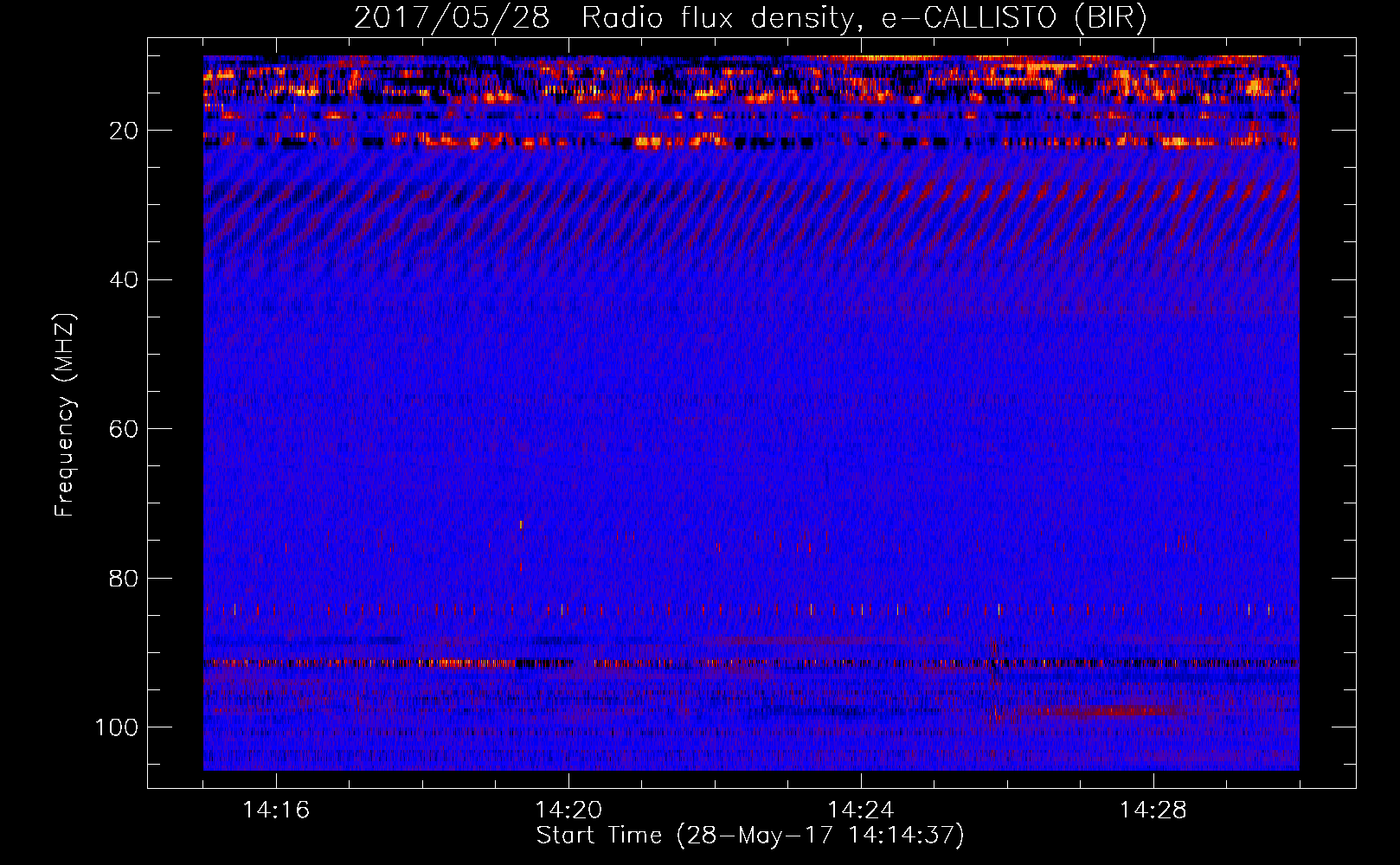1400x865 pixels.
Task: Click the 100 MHz frequency tick label
Action: click(117, 727)
